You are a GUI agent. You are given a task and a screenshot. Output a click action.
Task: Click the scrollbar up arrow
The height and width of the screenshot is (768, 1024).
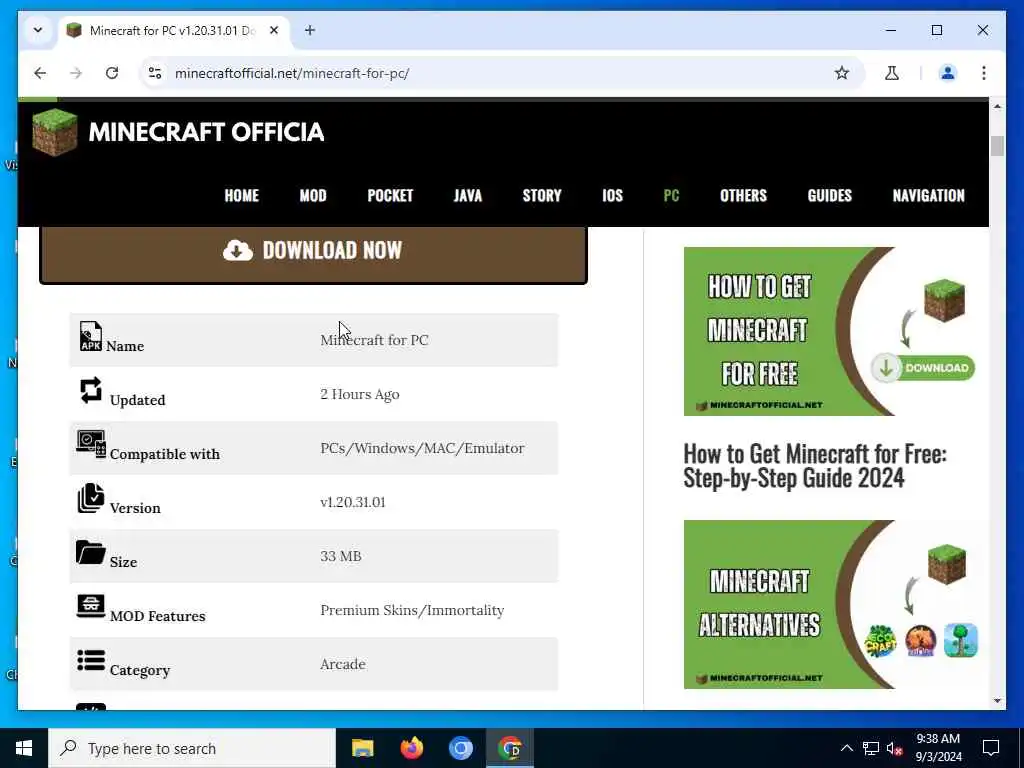(997, 106)
